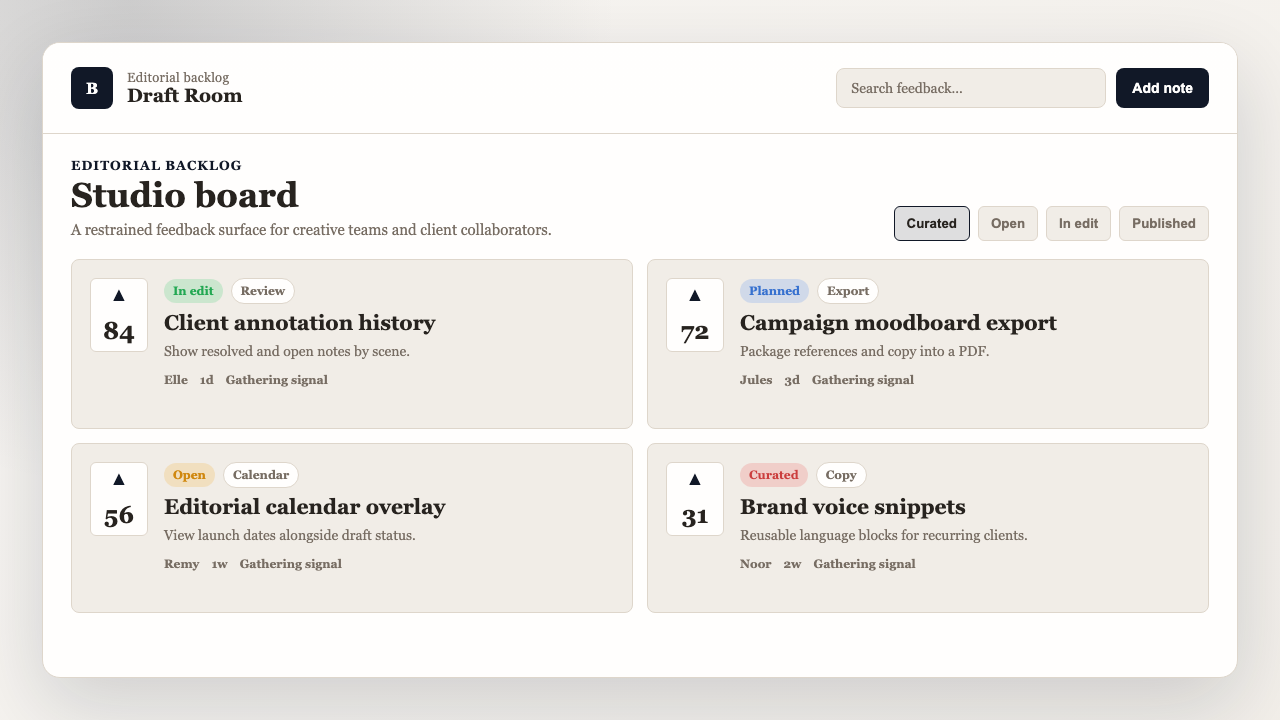This screenshot has height=720, width=1280.
Task: Click the red Curated status badge
Action: 774,475
